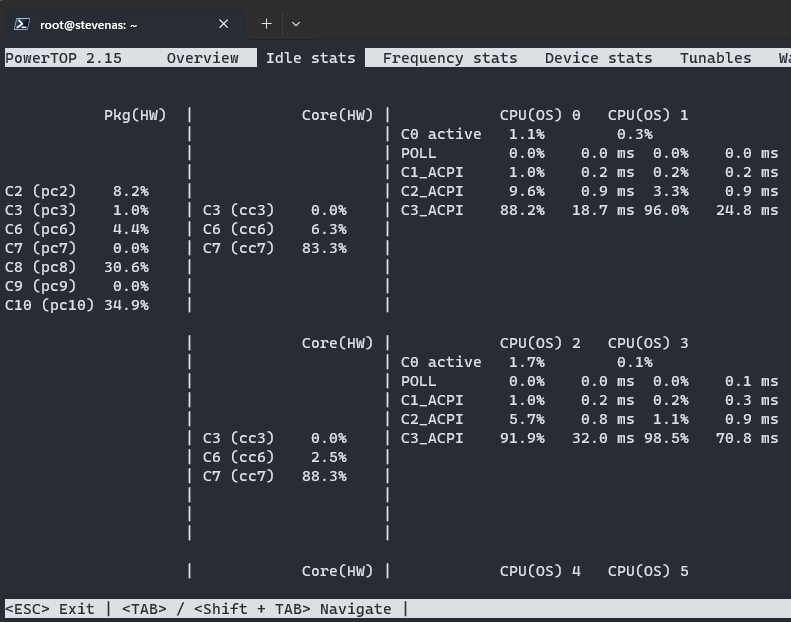Click the 1.7% C0 active value

click(x=527, y=362)
